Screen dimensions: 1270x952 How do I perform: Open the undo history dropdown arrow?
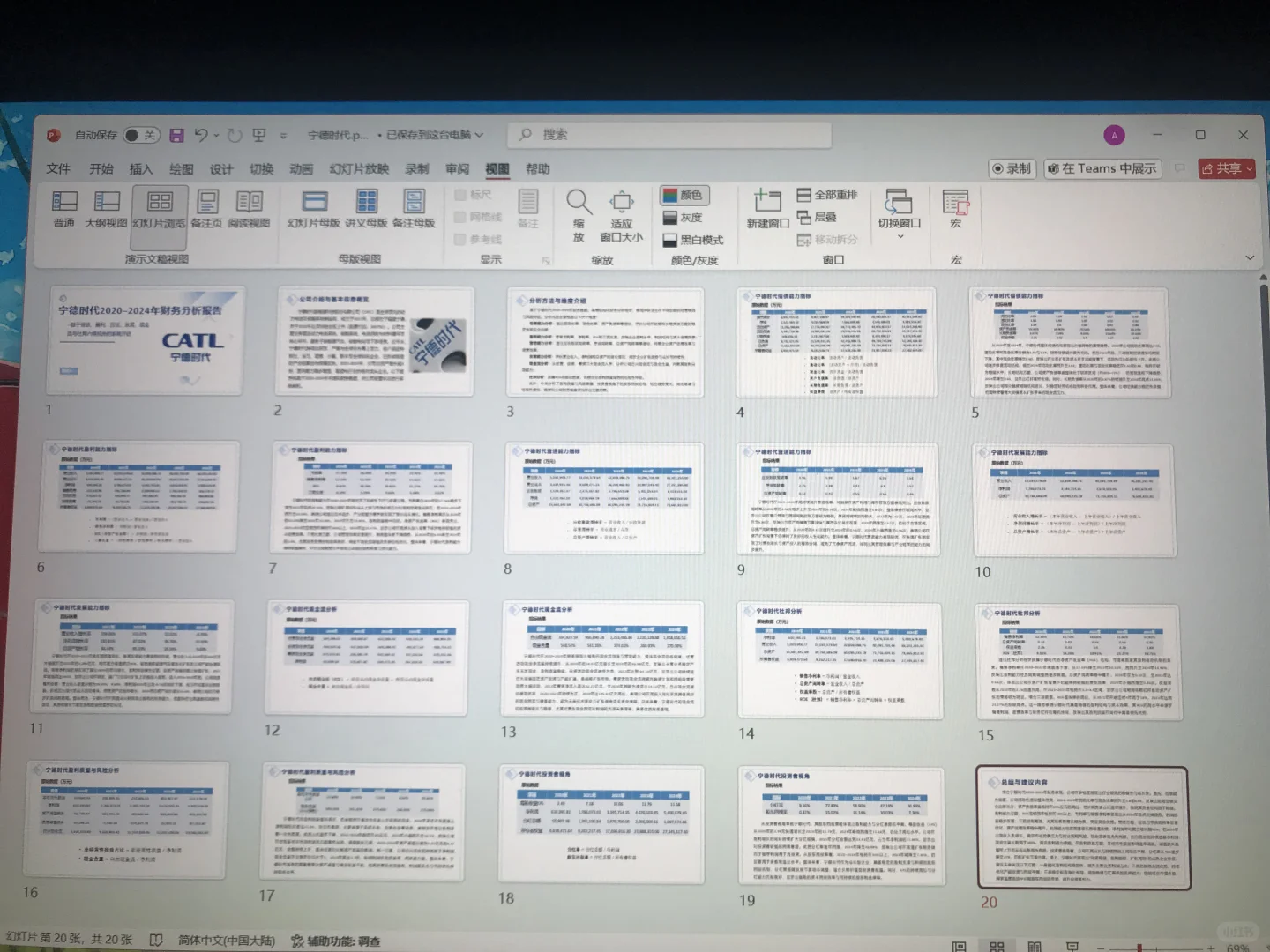pyautogui.click(x=216, y=135)
